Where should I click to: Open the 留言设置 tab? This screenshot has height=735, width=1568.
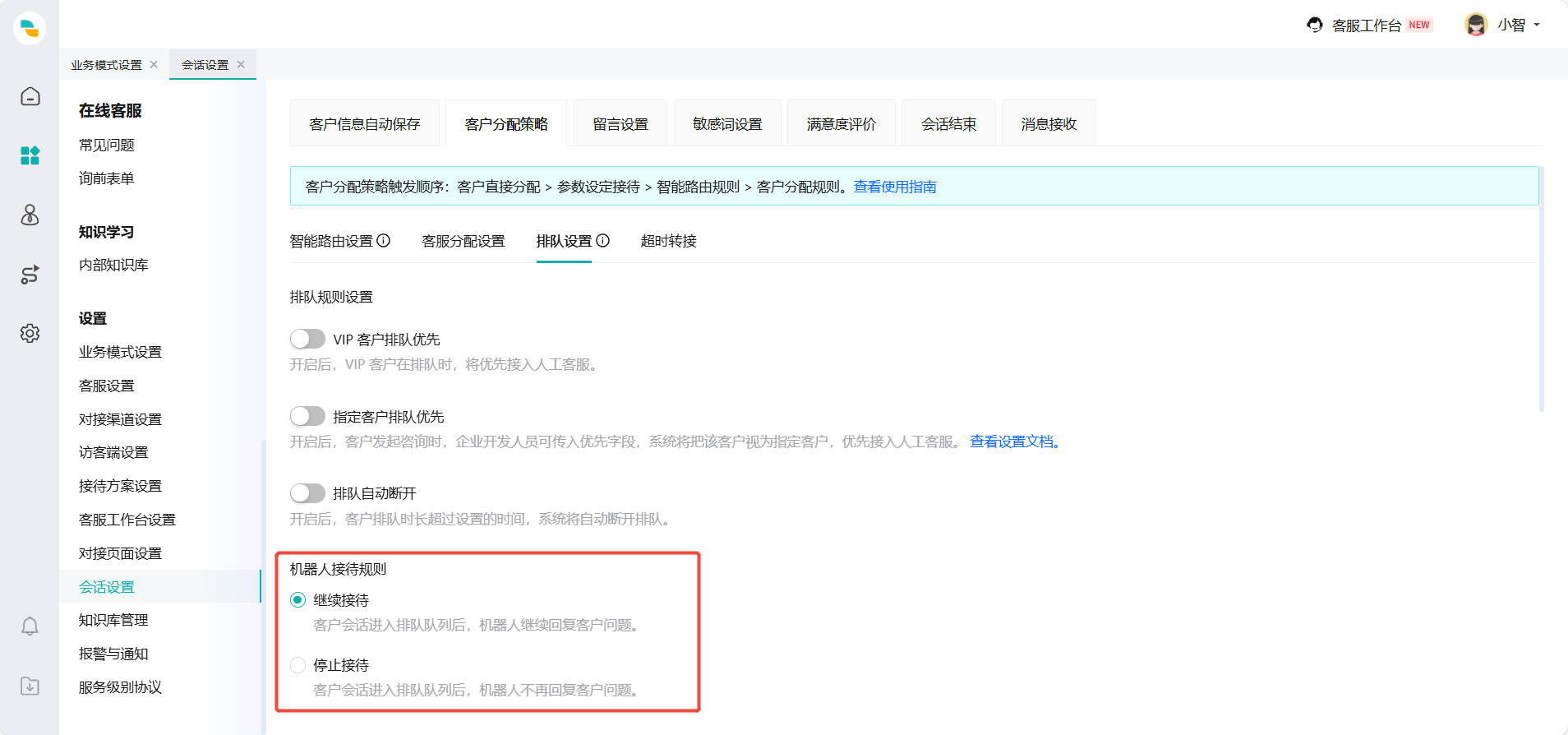tap(620, 123)
